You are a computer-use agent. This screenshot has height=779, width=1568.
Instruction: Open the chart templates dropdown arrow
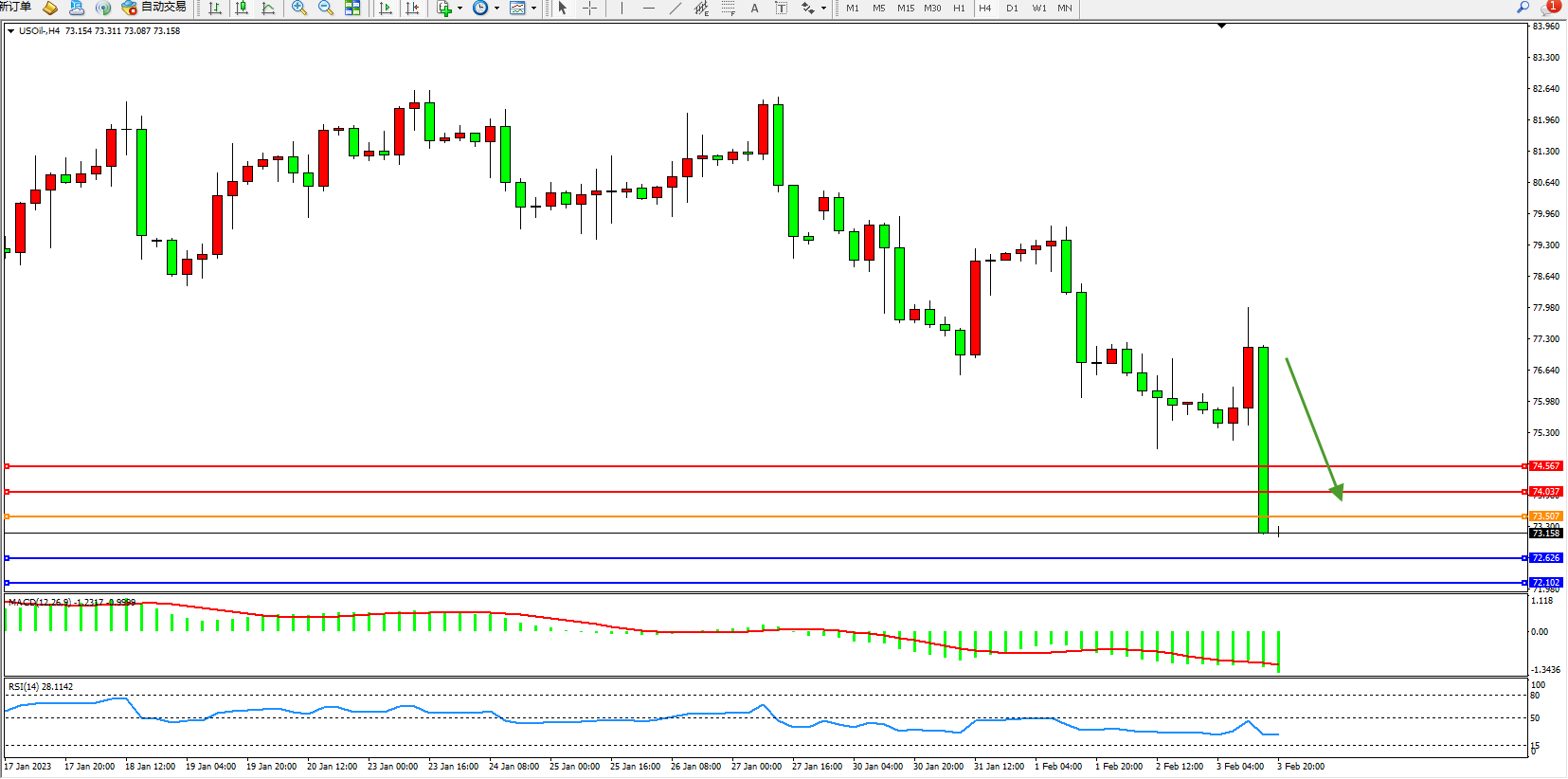(x=533, y=9)
